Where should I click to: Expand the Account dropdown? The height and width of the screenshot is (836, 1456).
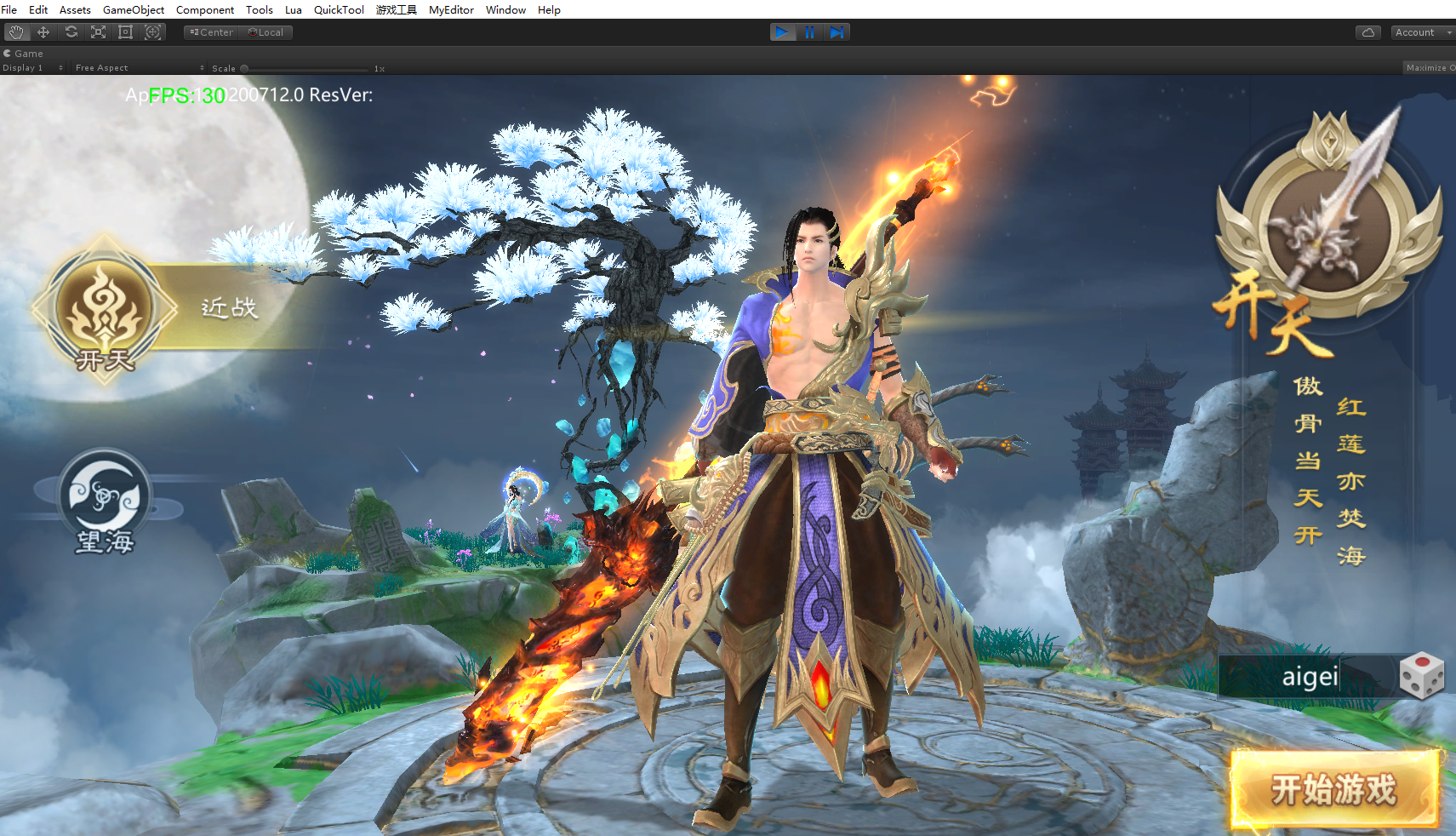(x=1422, y=32)
